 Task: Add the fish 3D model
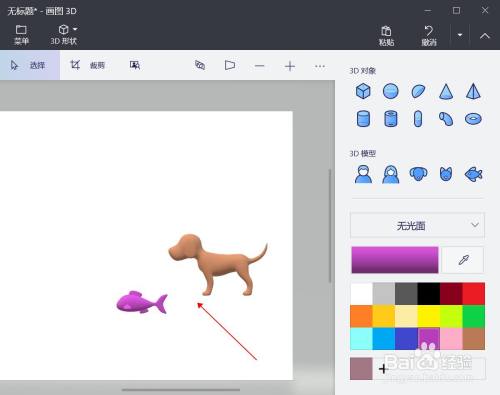point(473,174)
